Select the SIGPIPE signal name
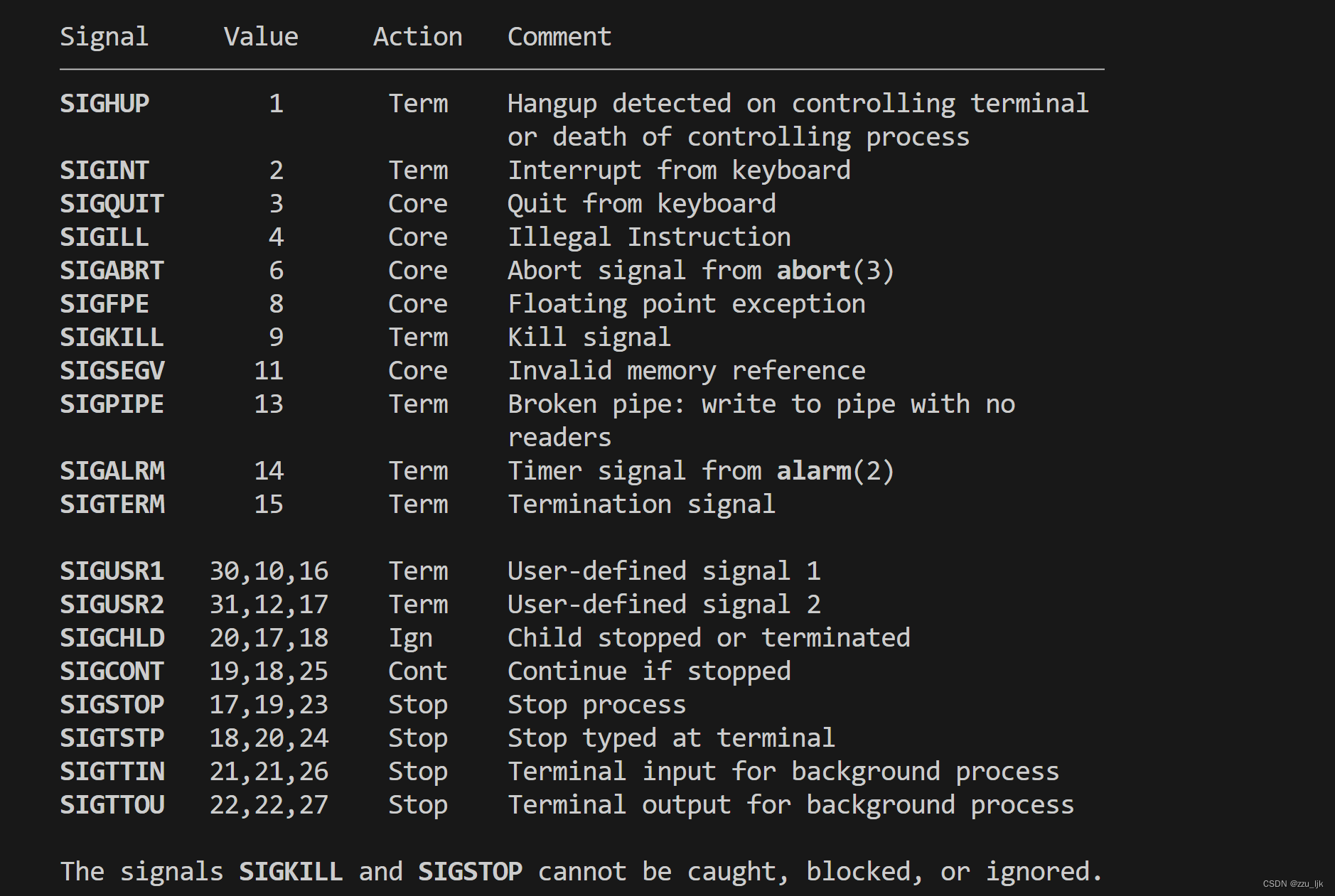The image size is (1335, 896). [x=112, y=404]
